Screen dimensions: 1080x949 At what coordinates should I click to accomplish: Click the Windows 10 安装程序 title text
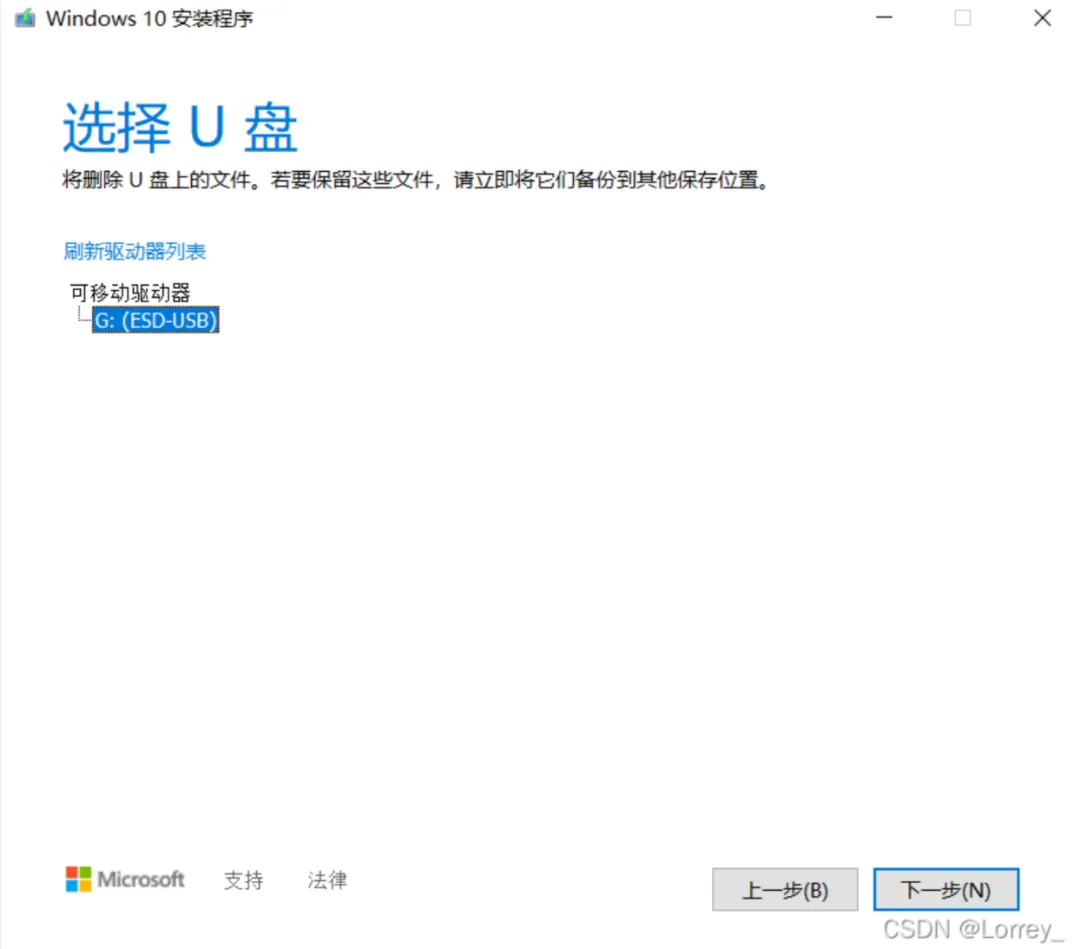pyautogui.click(x=150, y=19)
